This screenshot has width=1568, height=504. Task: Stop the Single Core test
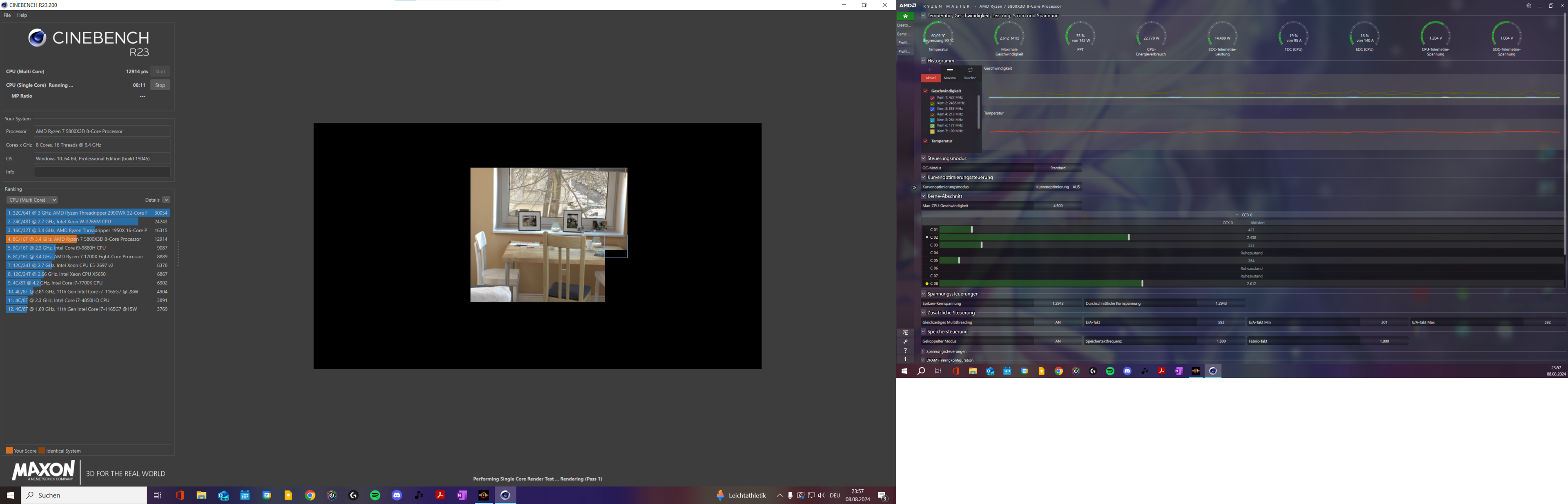click(x=160, y=85)
